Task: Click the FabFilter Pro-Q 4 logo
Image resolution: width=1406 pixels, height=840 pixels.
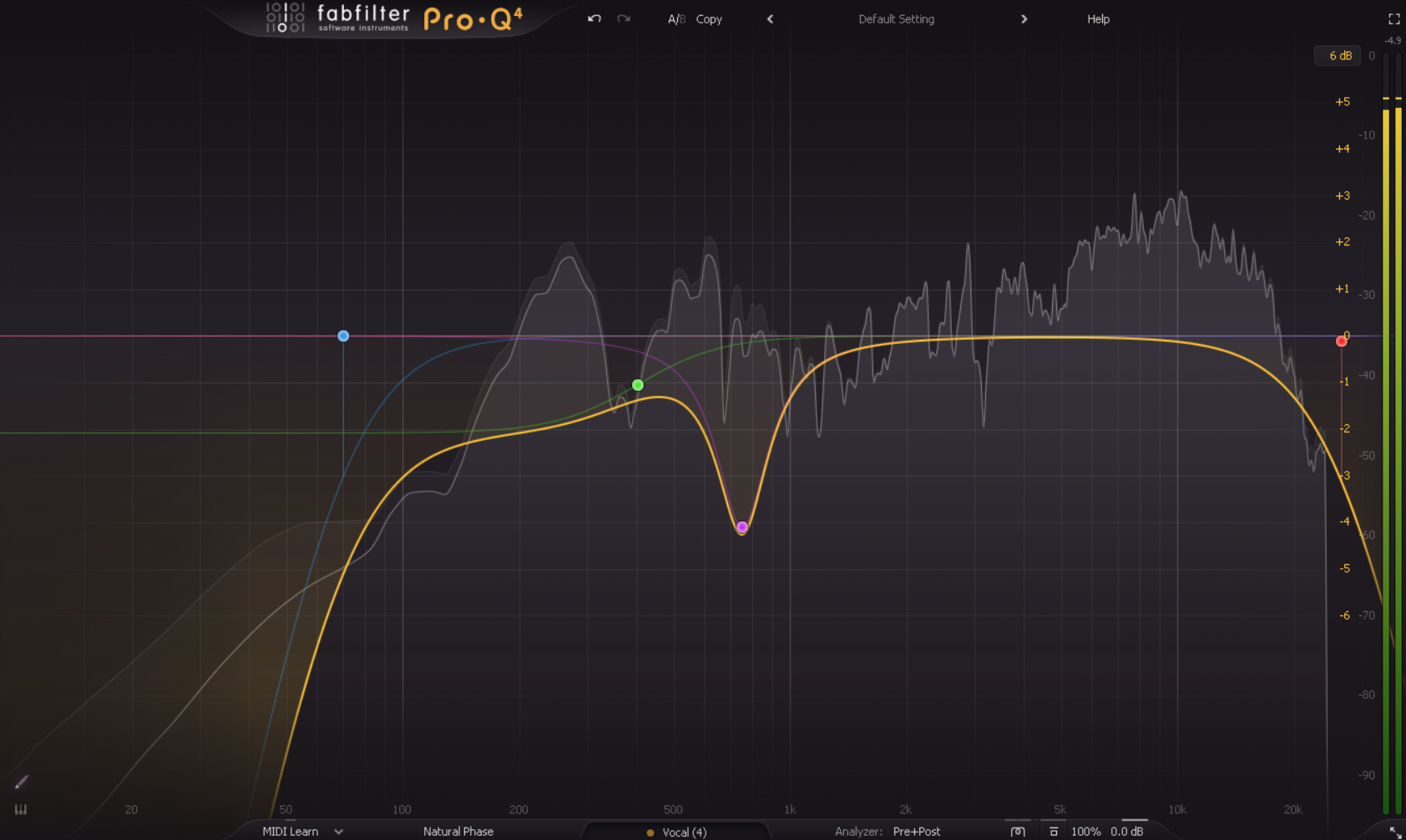Action: pos(394,18)
